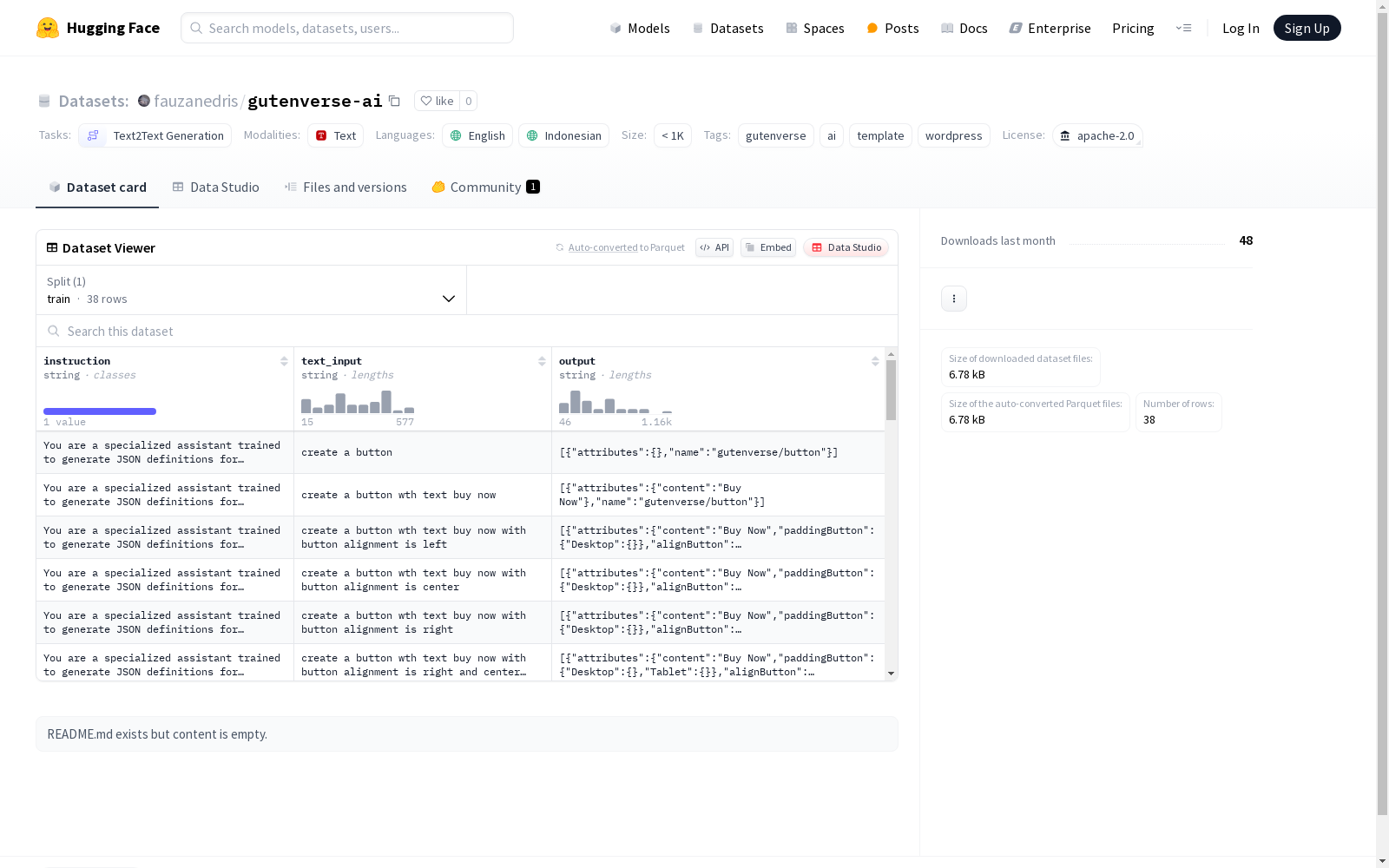Click the output length histogram
1389x868 pixels.
[616, 402]
